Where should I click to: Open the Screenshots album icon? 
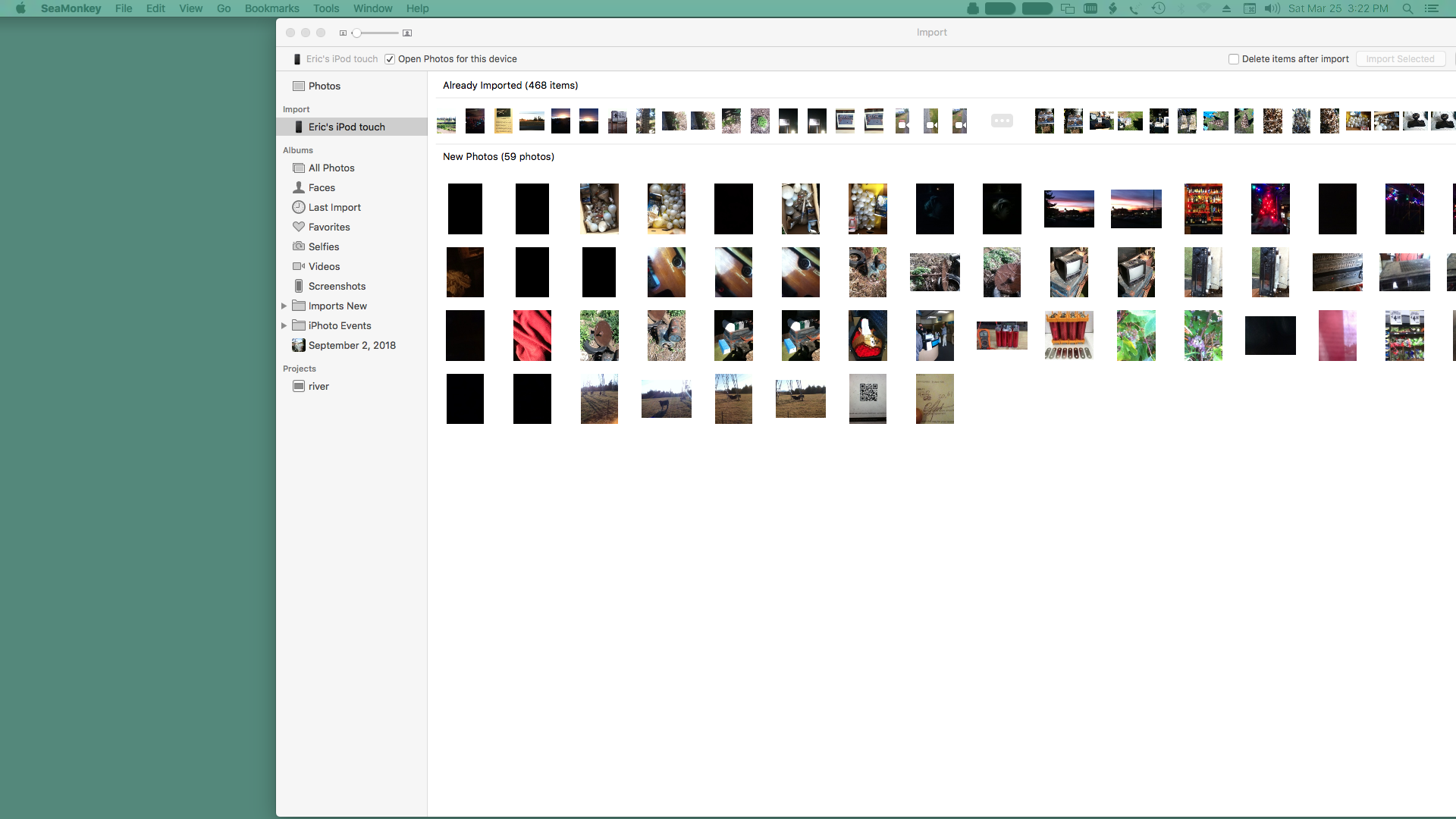tap(299, 286)
